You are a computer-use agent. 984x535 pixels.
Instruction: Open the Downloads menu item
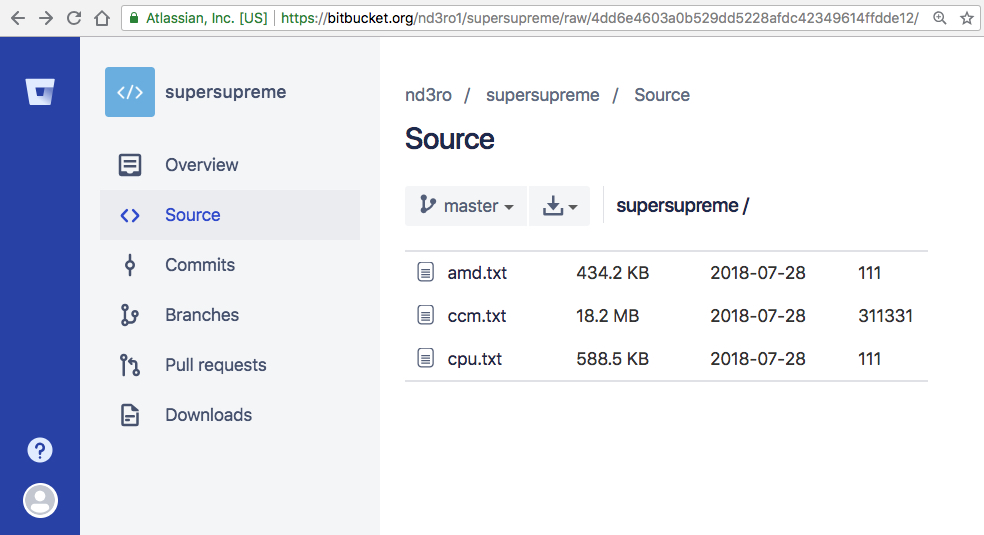point(230,415)
